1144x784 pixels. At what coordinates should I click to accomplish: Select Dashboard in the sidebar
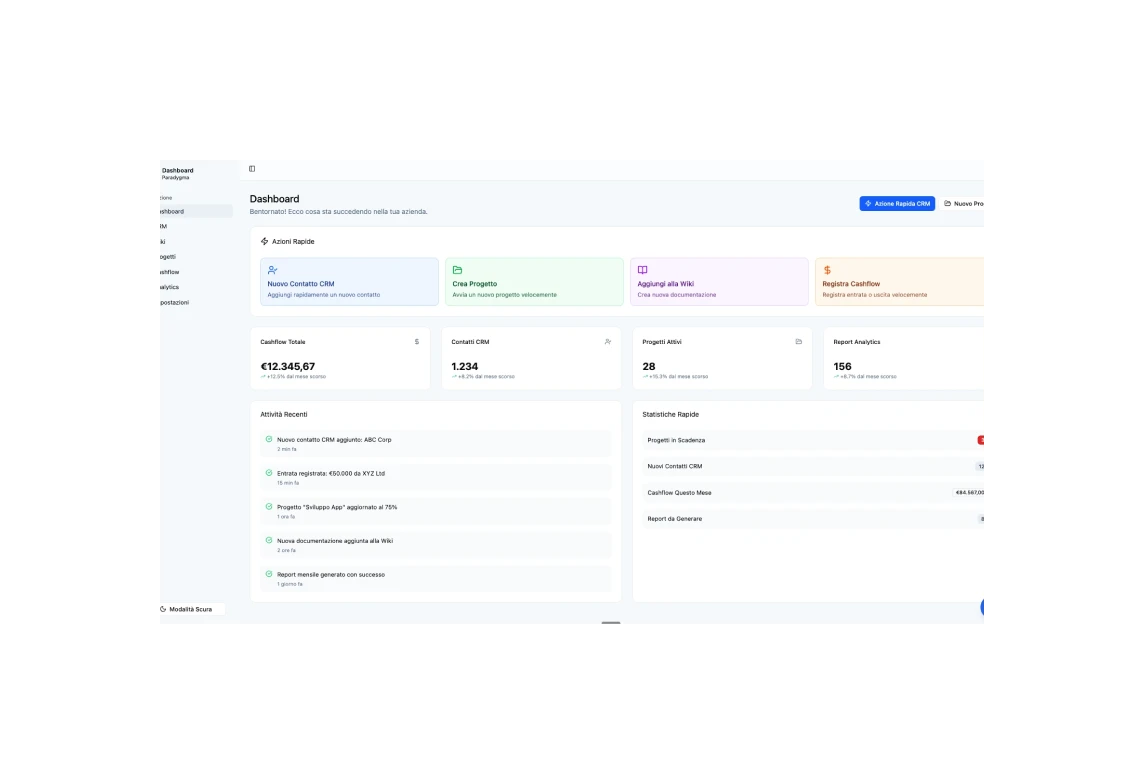(x=196, y=211)
